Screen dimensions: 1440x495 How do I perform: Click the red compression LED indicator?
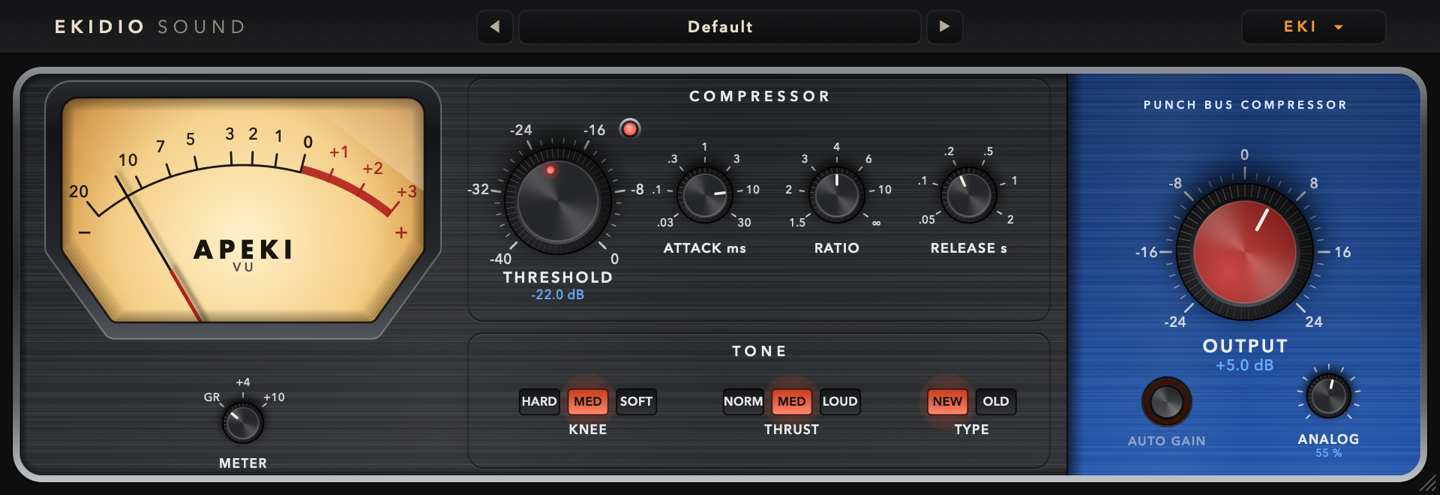point(630,128)
